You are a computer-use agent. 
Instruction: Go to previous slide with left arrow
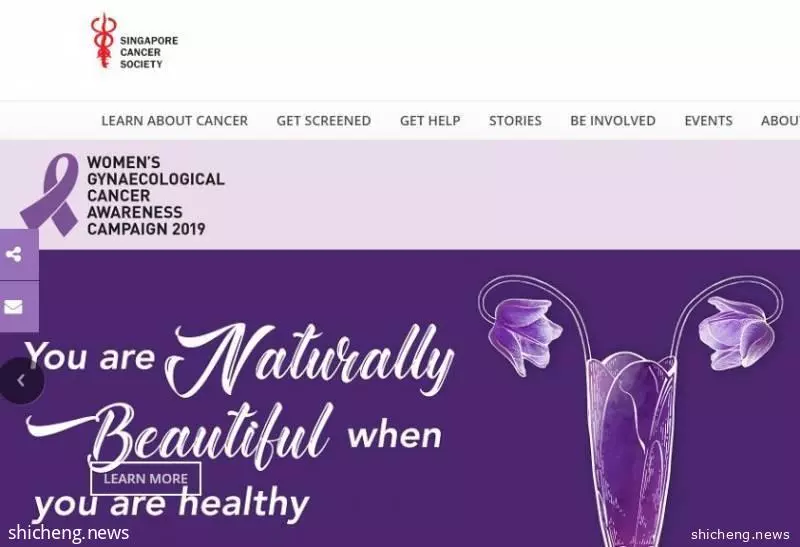[x=21, y=381]
